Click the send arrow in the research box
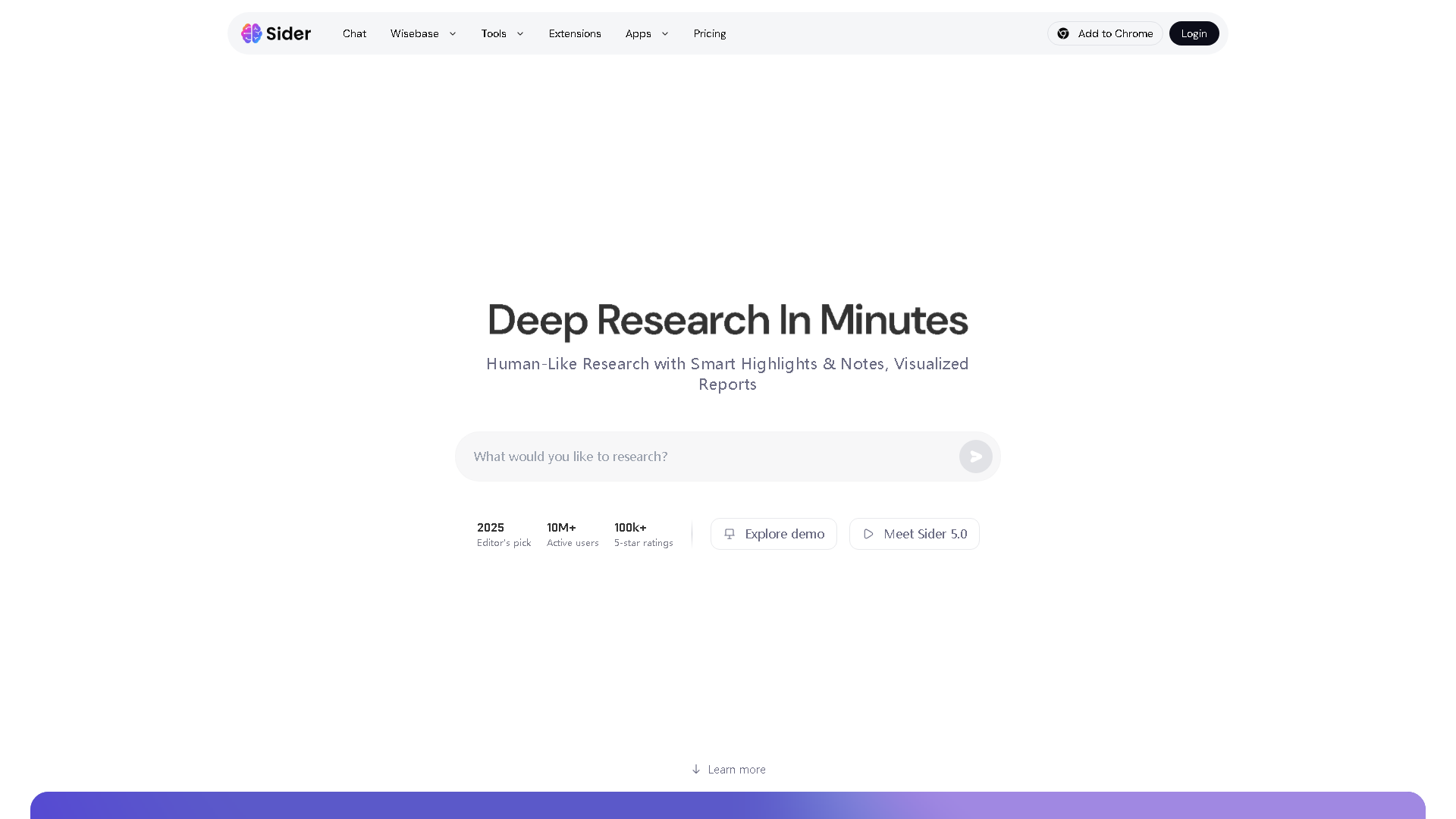 (x=975, y=456)
